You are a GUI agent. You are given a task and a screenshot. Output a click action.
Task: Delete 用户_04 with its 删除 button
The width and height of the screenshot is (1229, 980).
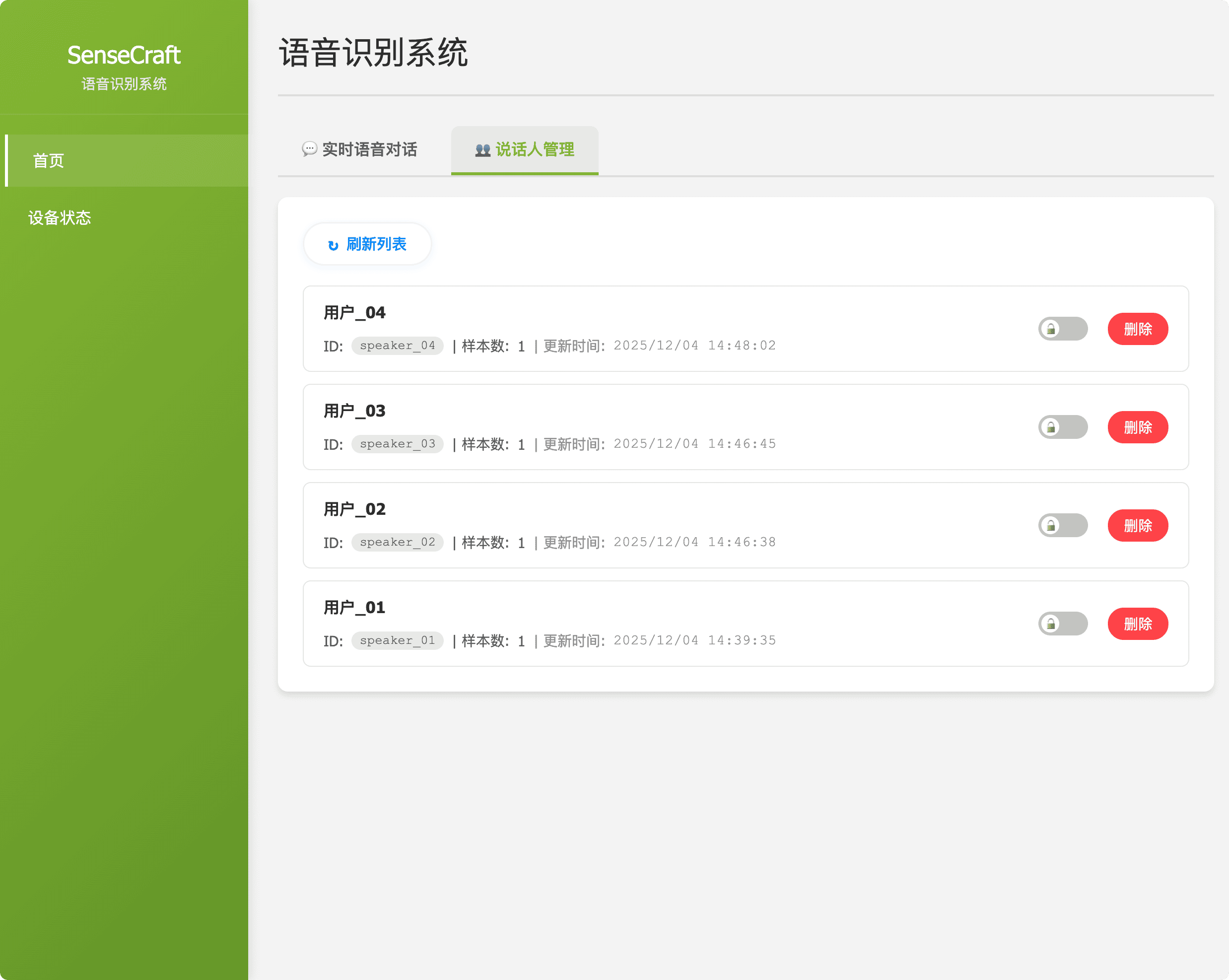click(x=1137, y=328)
